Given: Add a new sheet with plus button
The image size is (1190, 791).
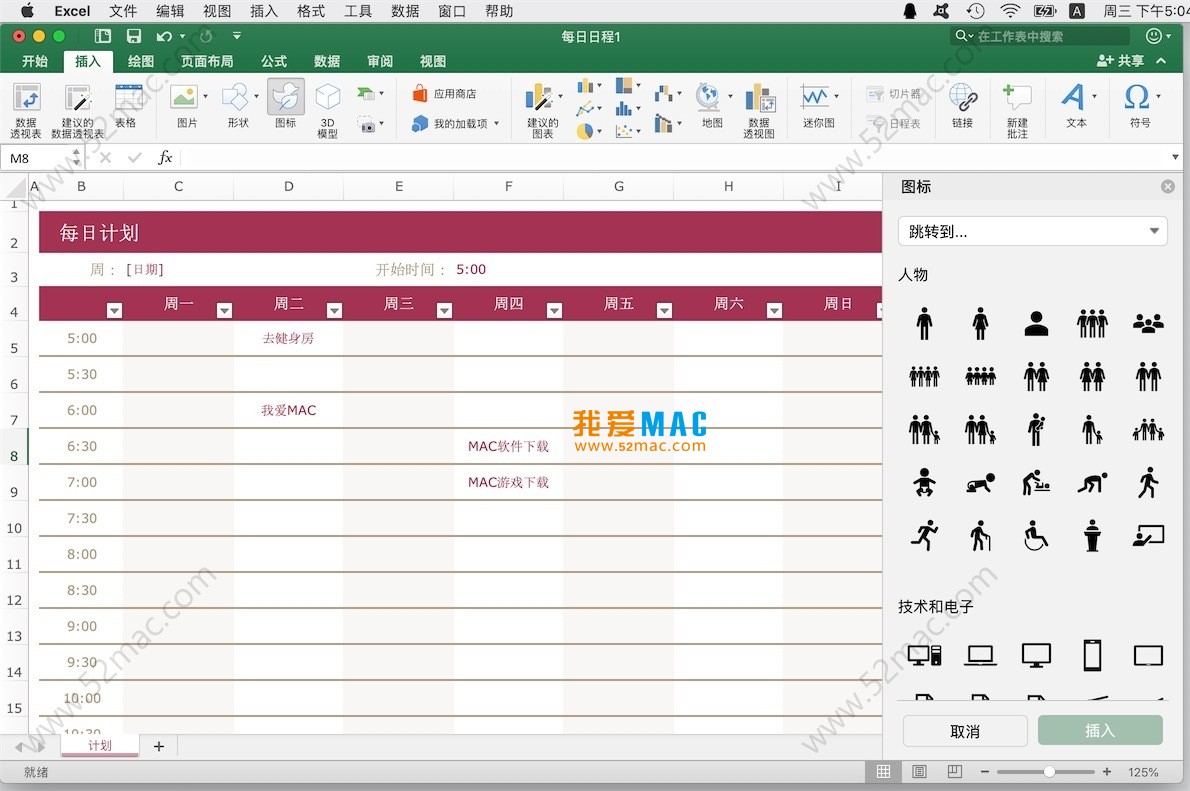Looking at the screenshot, I should point(159,746).
